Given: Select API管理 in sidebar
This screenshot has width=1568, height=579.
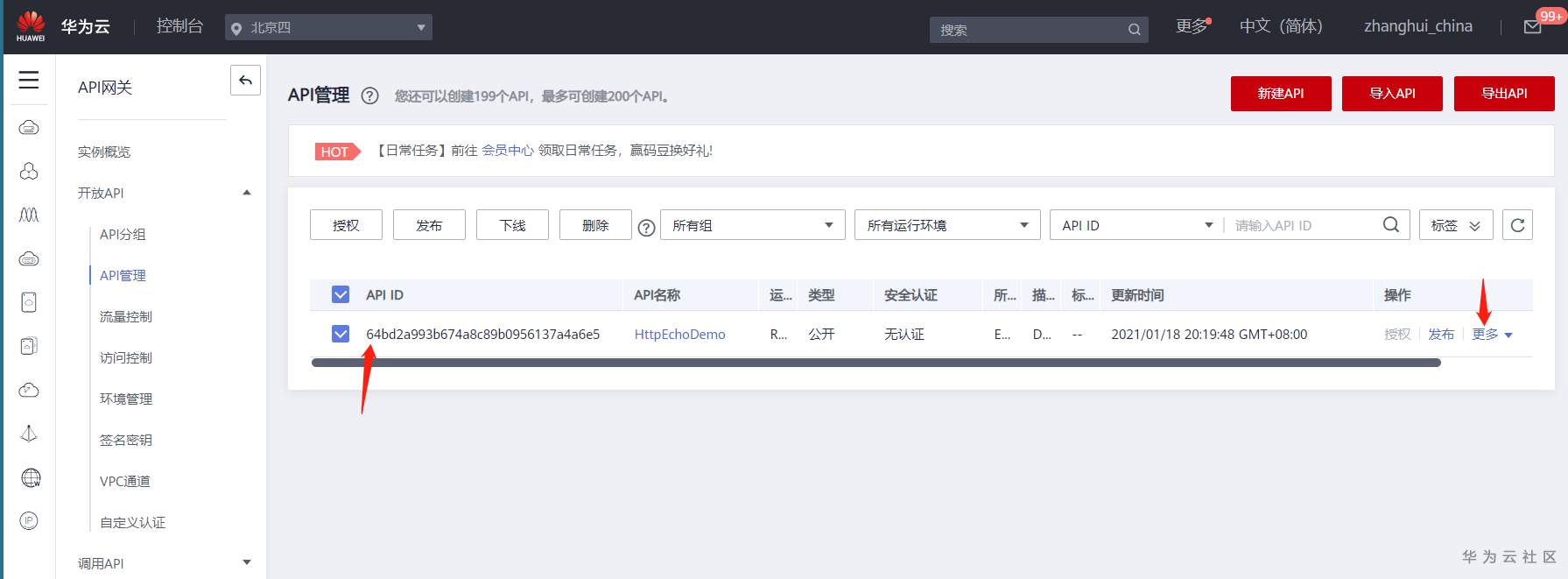Looking at the screenshot, I should [123, 275].
